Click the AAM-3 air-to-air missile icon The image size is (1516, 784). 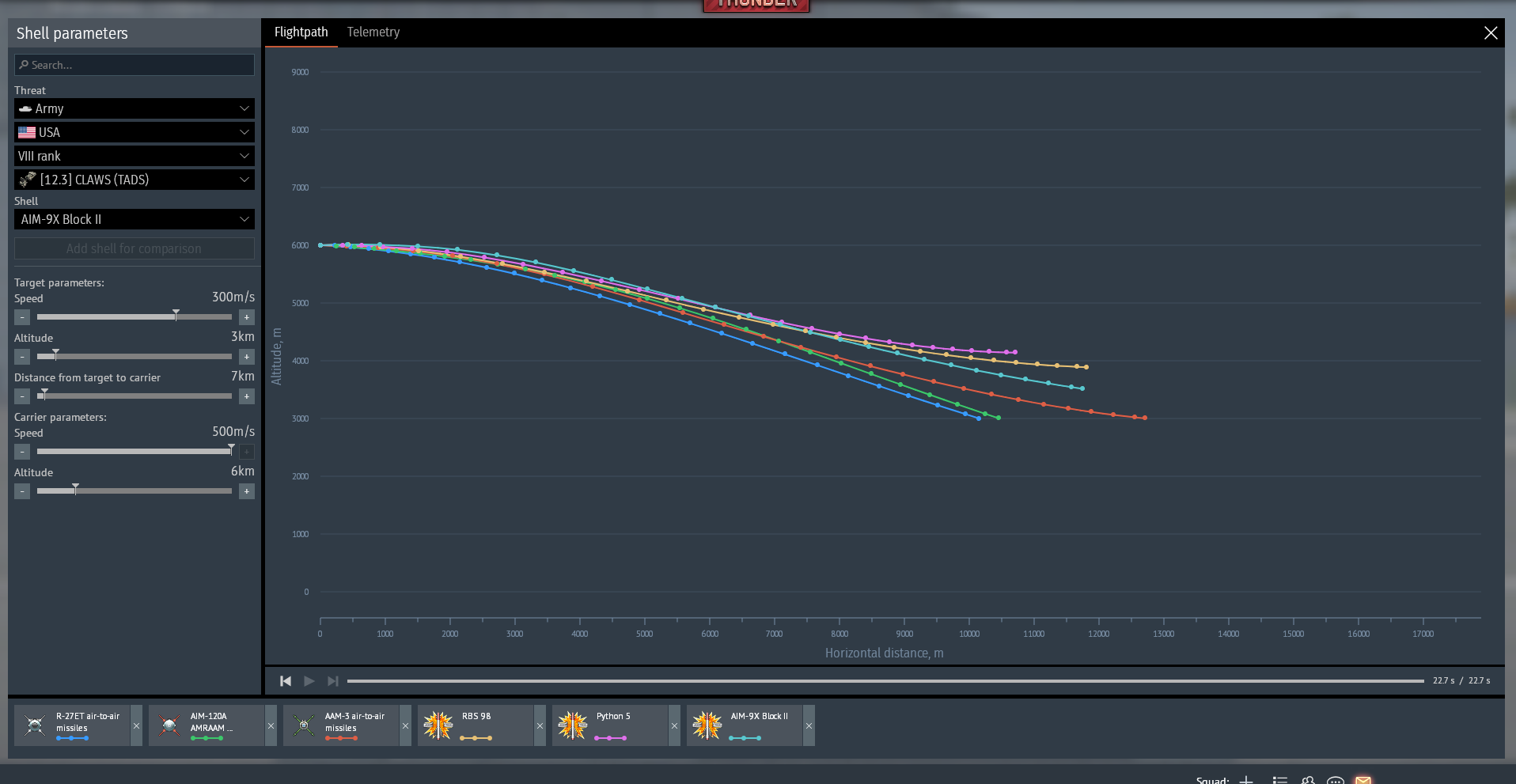coord(304,725)
